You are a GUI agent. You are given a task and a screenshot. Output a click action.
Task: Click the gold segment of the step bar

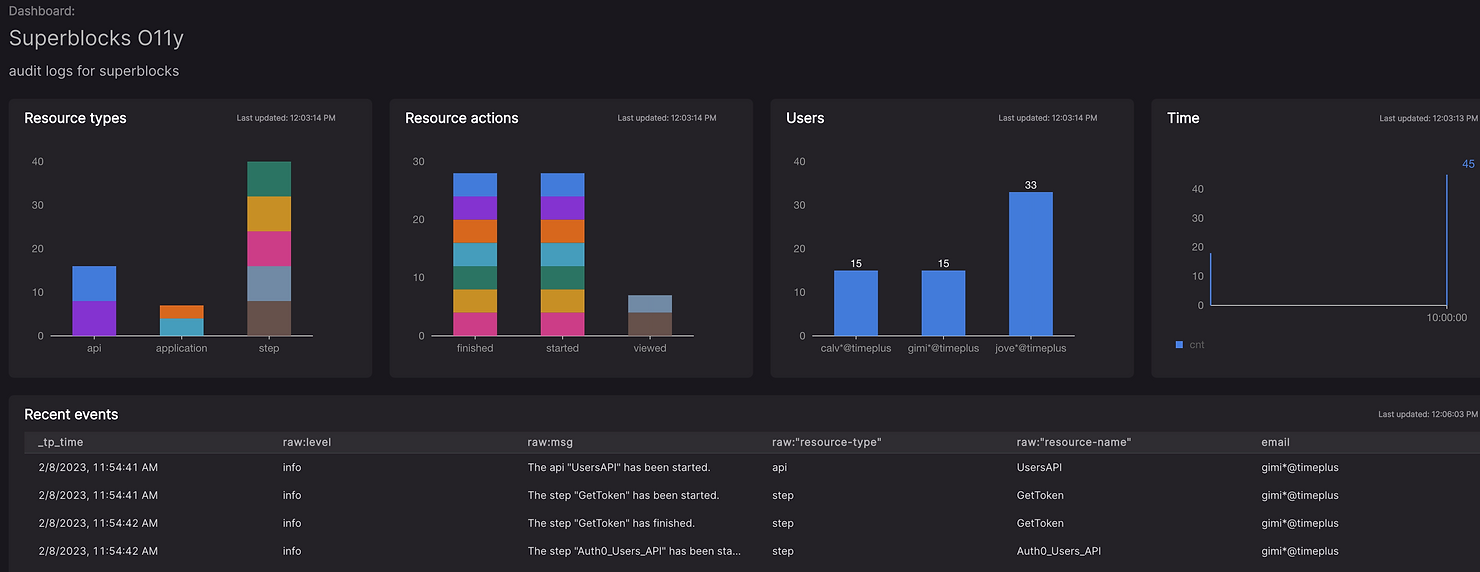269,214
